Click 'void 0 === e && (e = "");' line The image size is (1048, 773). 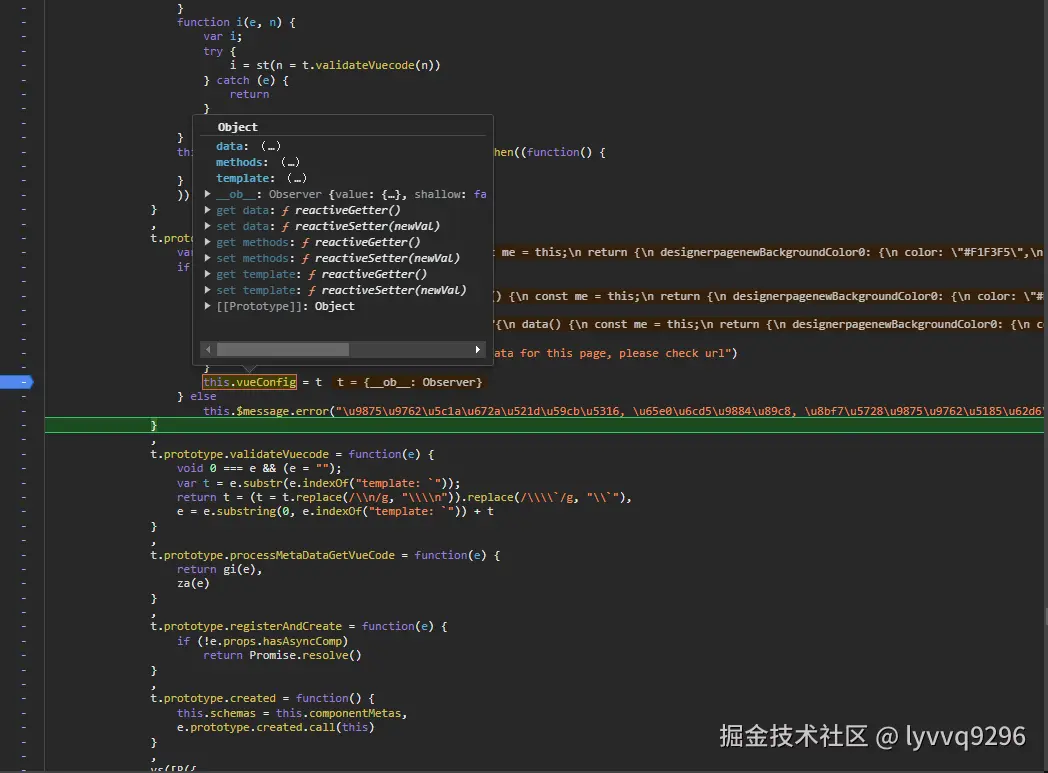coord(259,468)
